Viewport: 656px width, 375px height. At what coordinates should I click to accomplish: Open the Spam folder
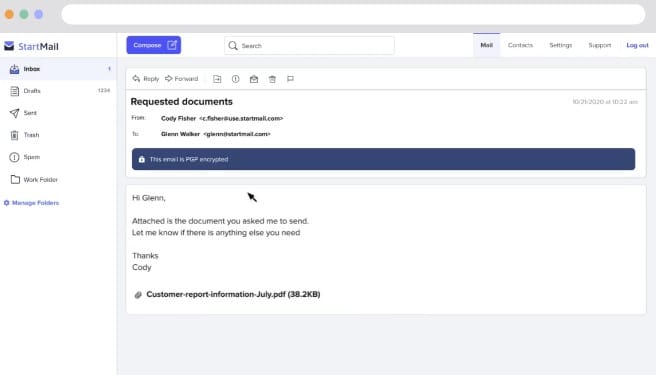58,157
